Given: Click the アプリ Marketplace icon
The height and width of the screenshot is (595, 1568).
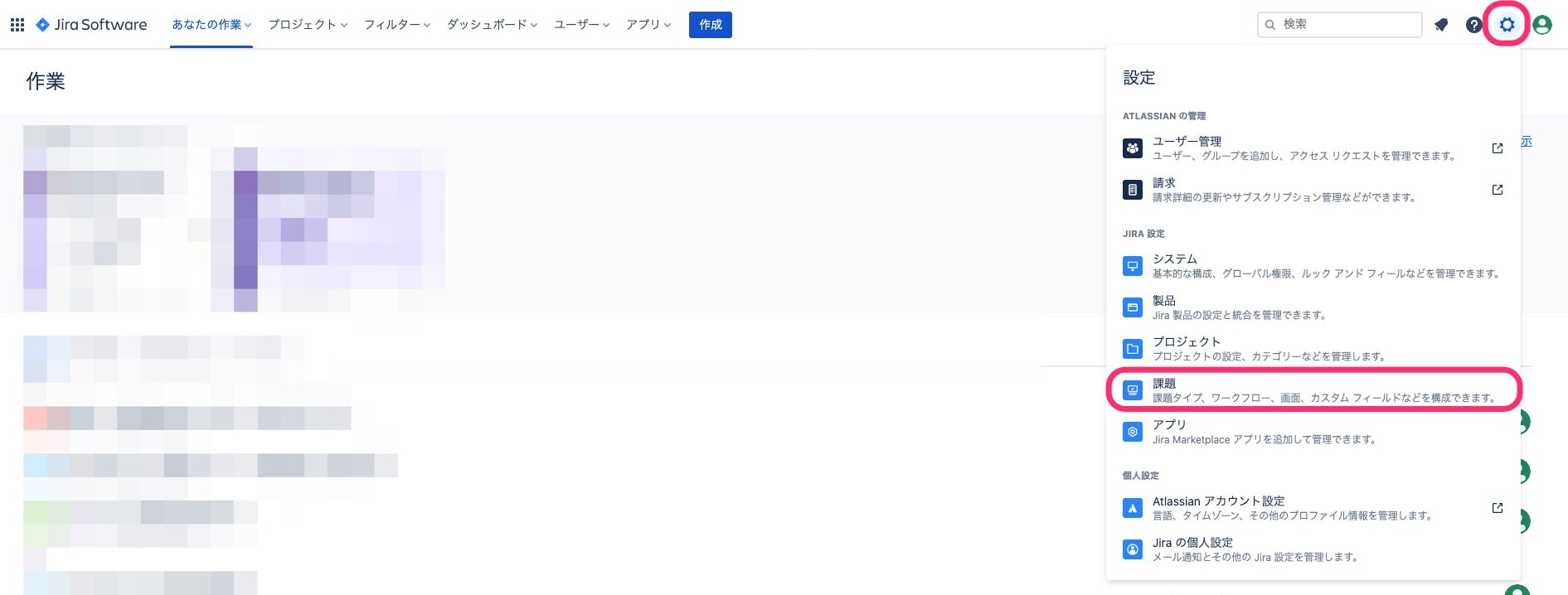Looking at the screenshot, I should tap(1133, 431).
